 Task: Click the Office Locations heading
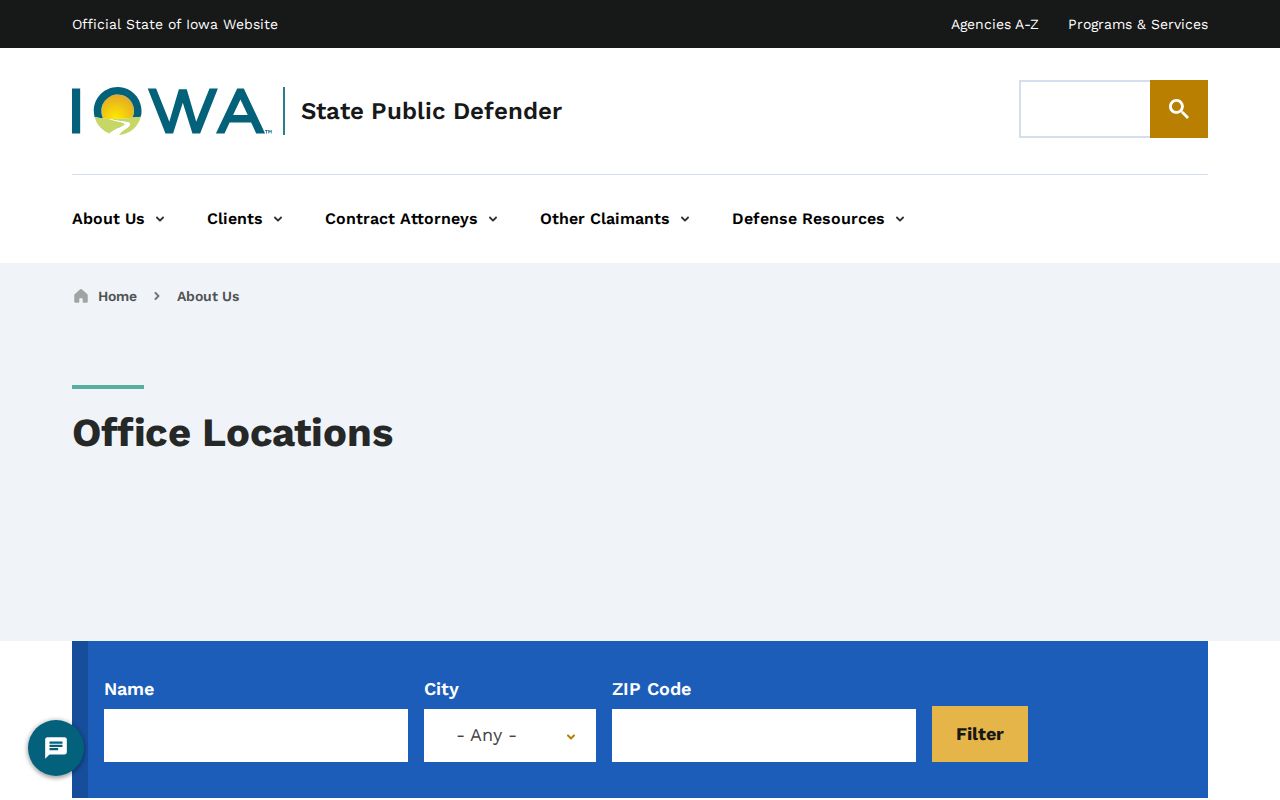[233, 433]
